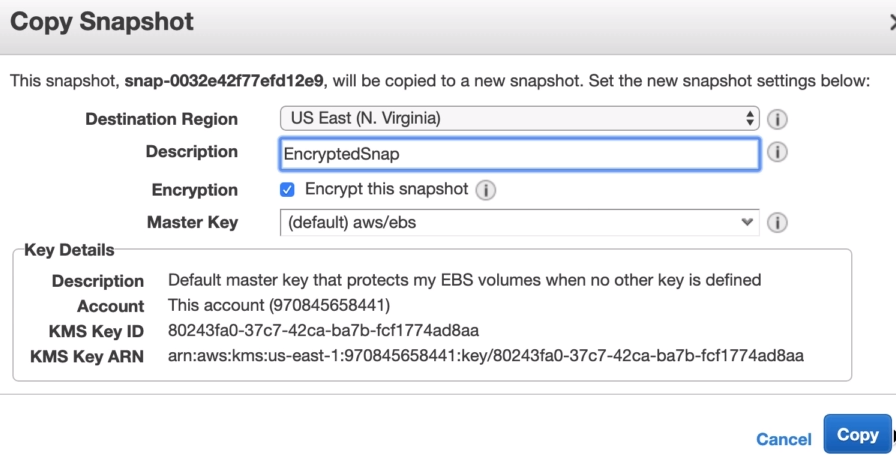
Task: Click info icon next to Description field
Action: pyautogui.click(x=777, y=153)
